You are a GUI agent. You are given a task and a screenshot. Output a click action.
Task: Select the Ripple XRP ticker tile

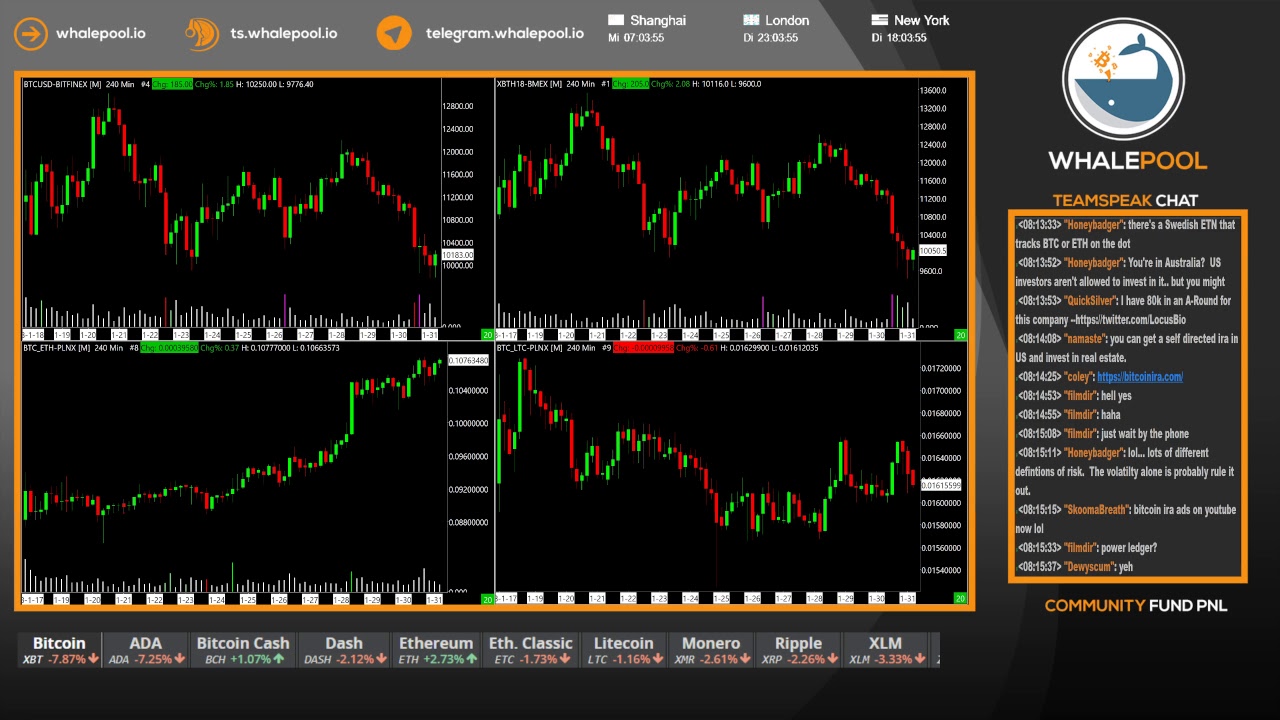click(x=799, y=650)
